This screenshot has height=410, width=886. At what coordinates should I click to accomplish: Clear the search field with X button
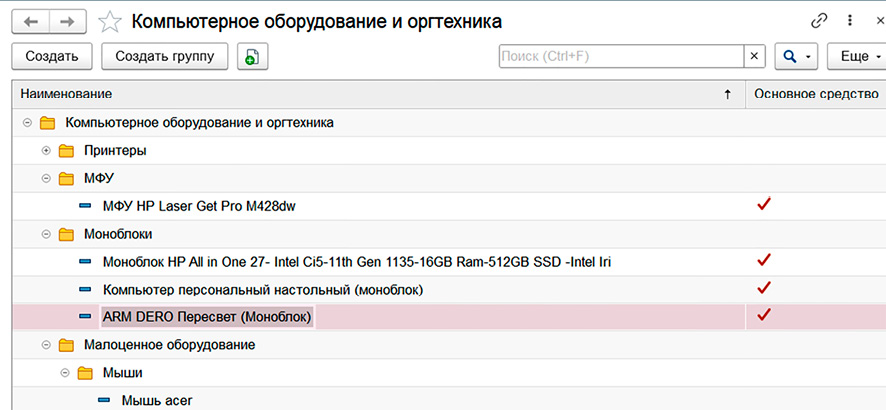pos(755,57)
